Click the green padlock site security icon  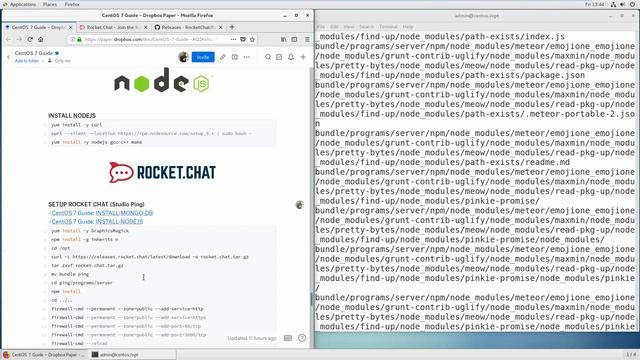80,40
